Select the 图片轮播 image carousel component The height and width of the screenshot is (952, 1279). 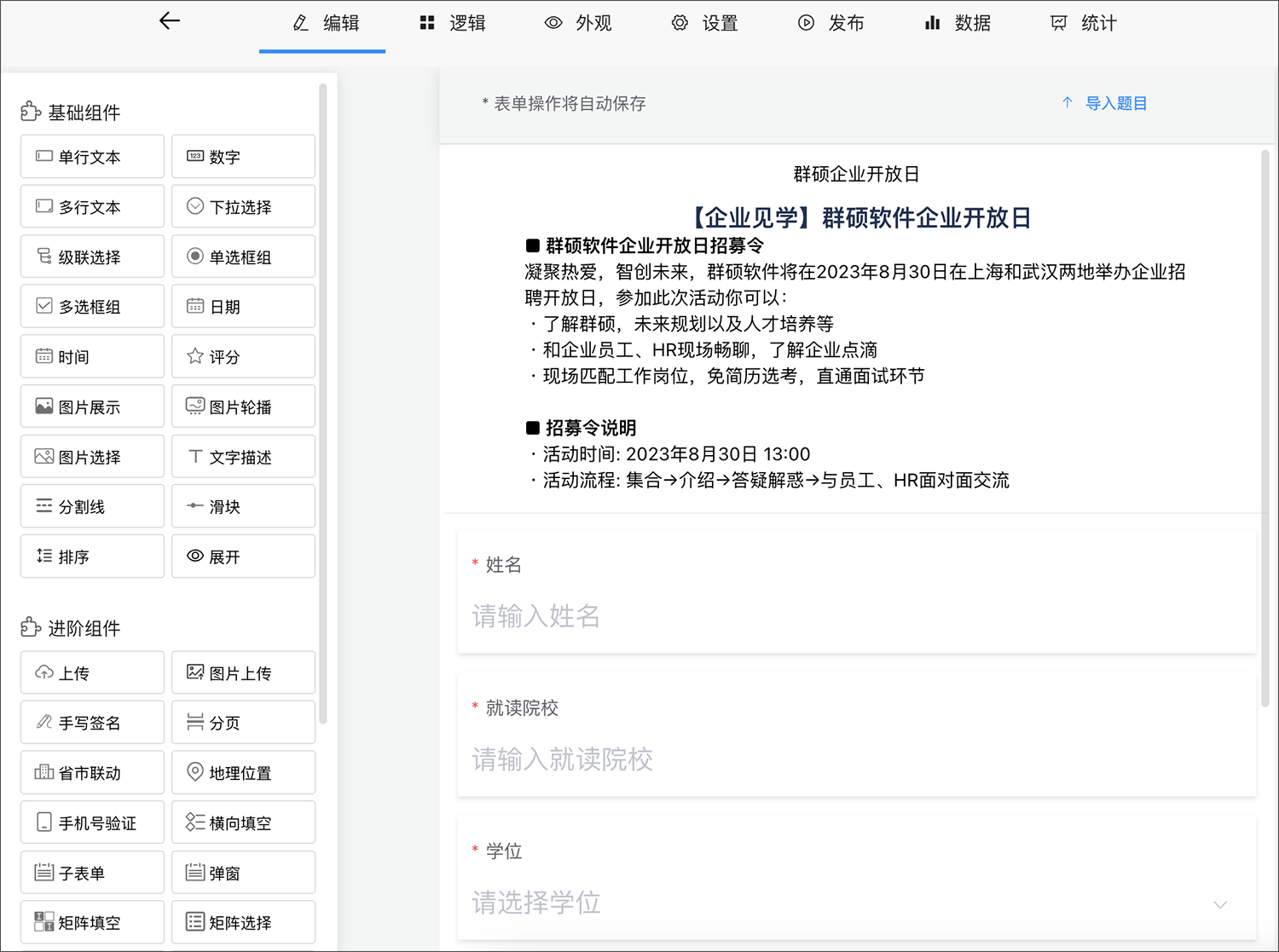(x=243, y=407)
